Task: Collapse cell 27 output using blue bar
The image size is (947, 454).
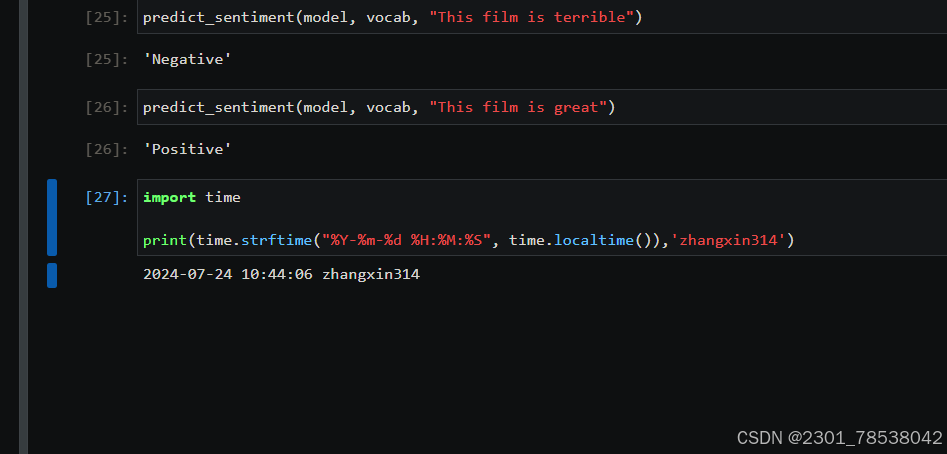Action: click(x=52, y=275)
